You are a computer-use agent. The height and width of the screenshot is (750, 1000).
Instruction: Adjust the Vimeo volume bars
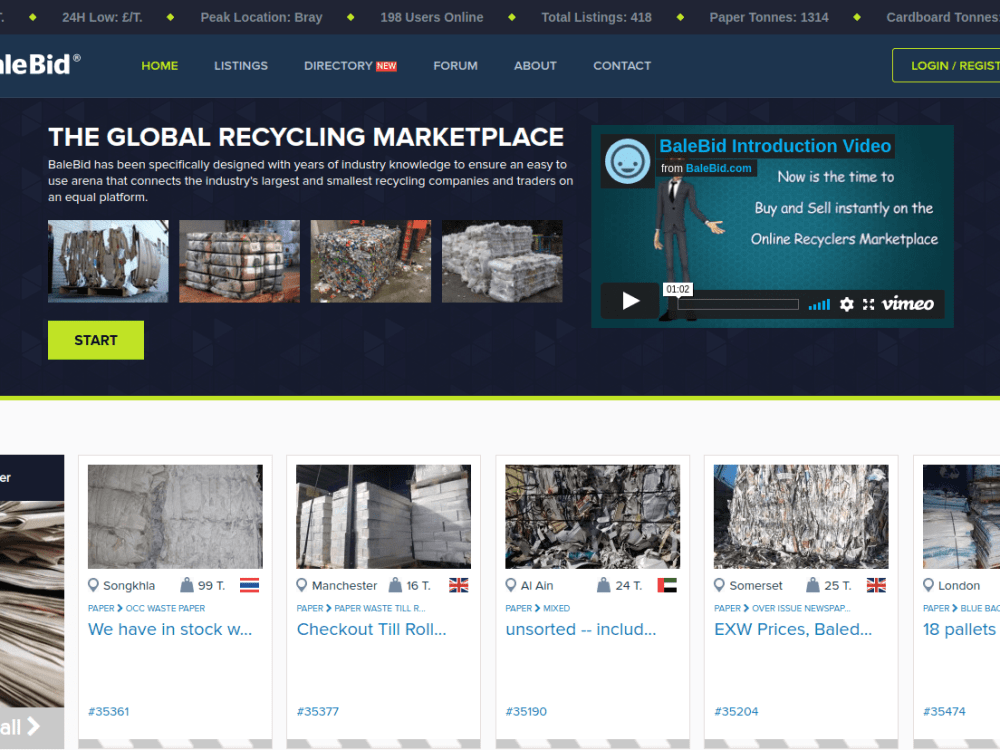[x=819, y=305]
